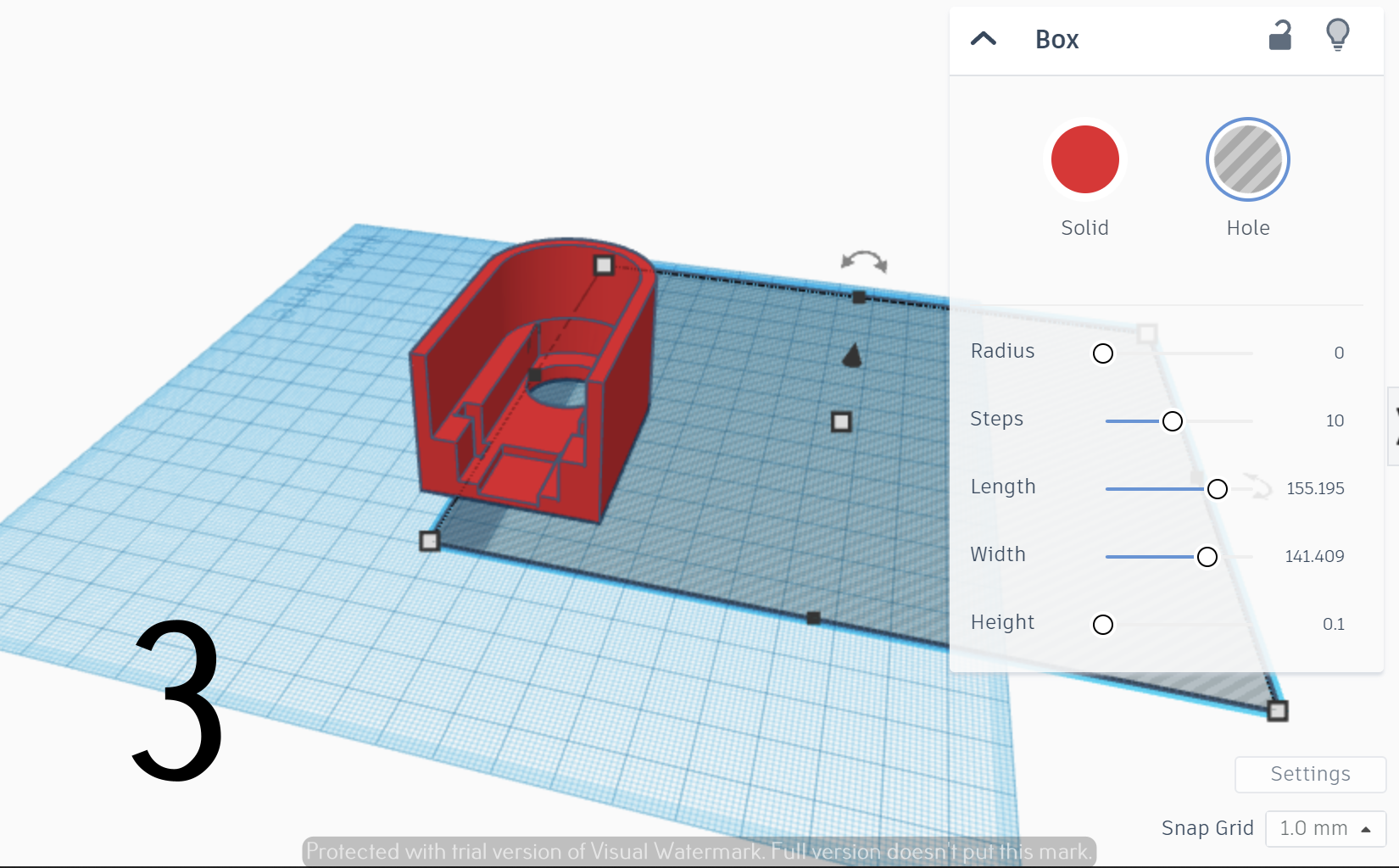This screenshot has height=868, width=1399.
Task: Click the Hole label
Action: (x=1248, y=228)
